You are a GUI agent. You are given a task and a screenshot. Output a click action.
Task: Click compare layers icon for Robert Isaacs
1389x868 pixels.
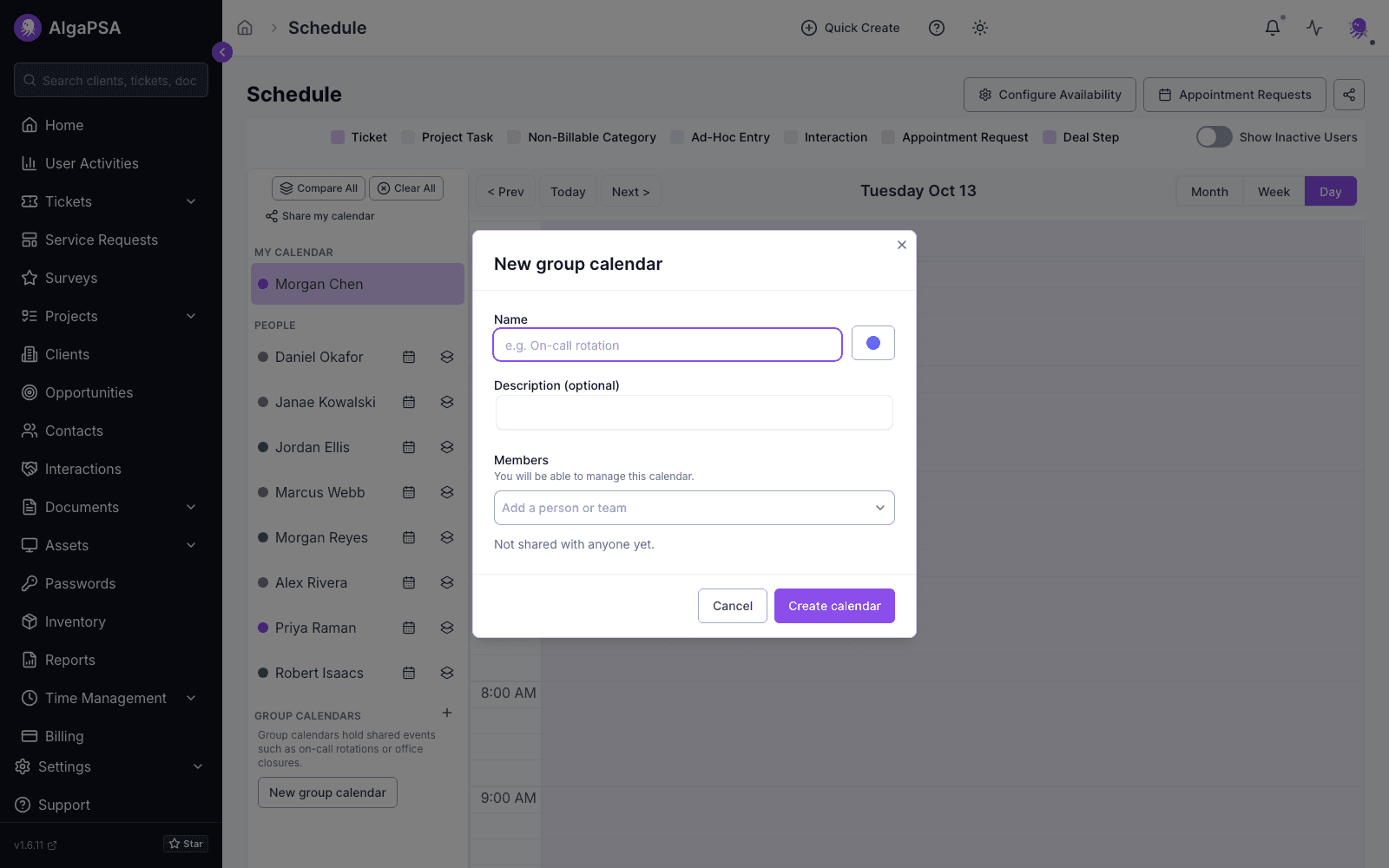pos(447,673)
